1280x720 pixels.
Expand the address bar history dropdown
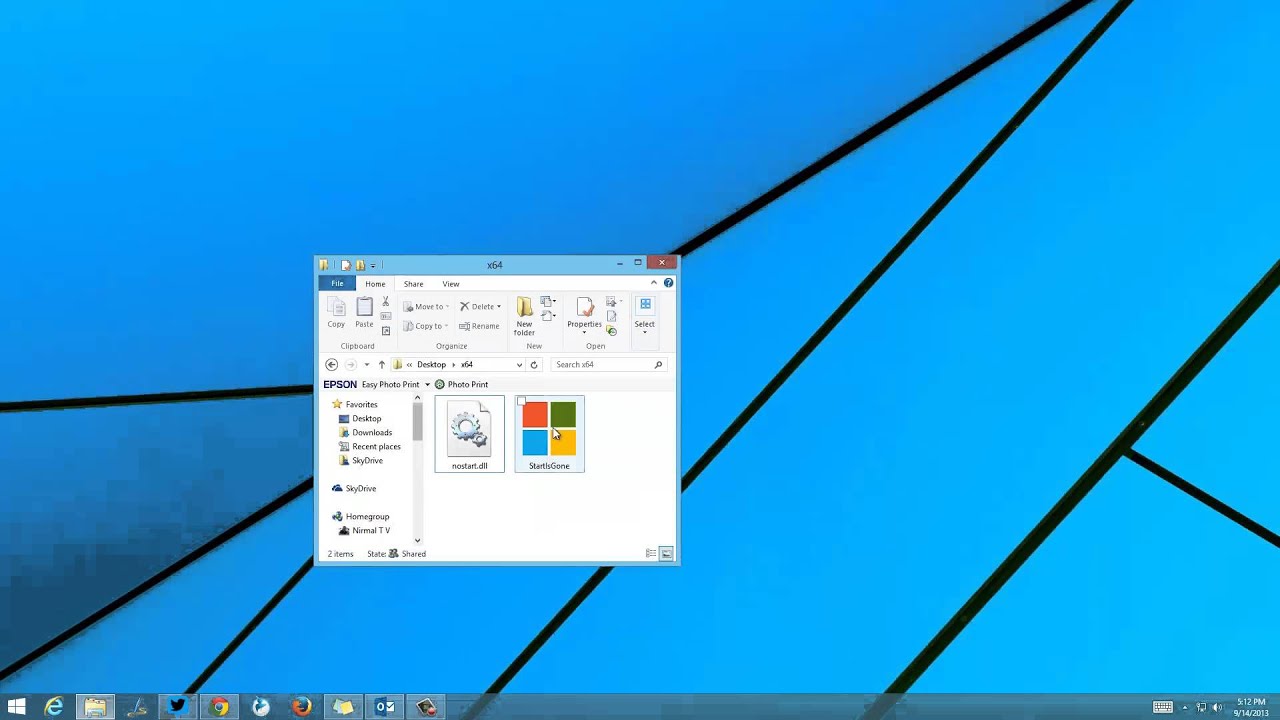(519, 365)
